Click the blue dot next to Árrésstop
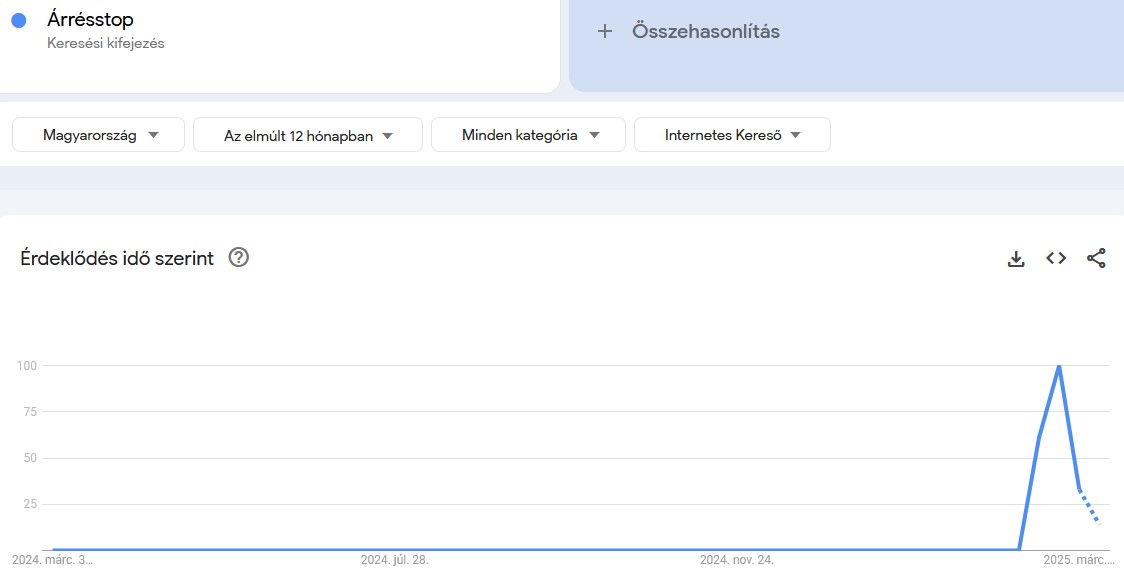 coord(19,20)
